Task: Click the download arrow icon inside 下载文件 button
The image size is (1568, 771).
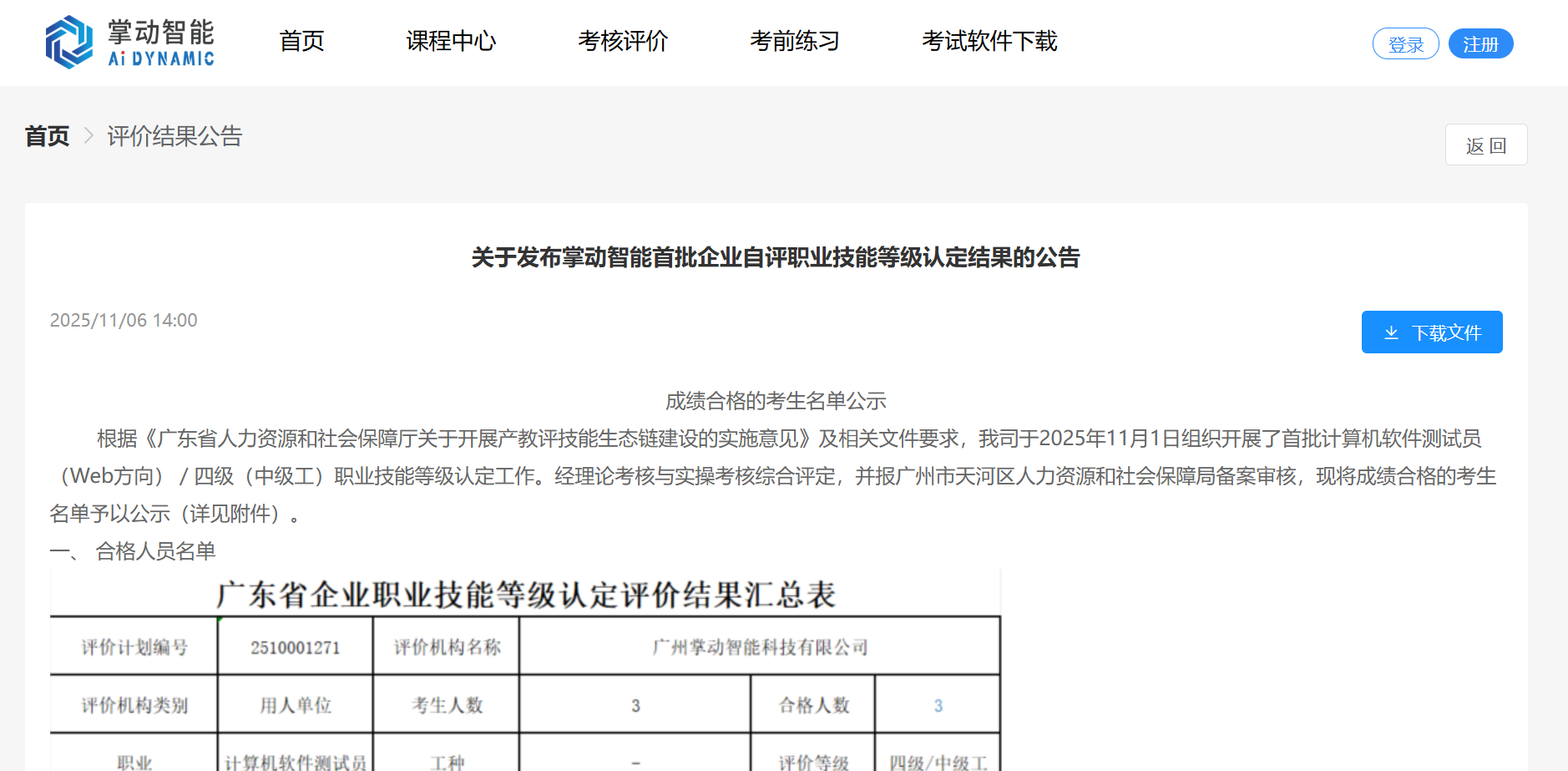Action: 1391,332
